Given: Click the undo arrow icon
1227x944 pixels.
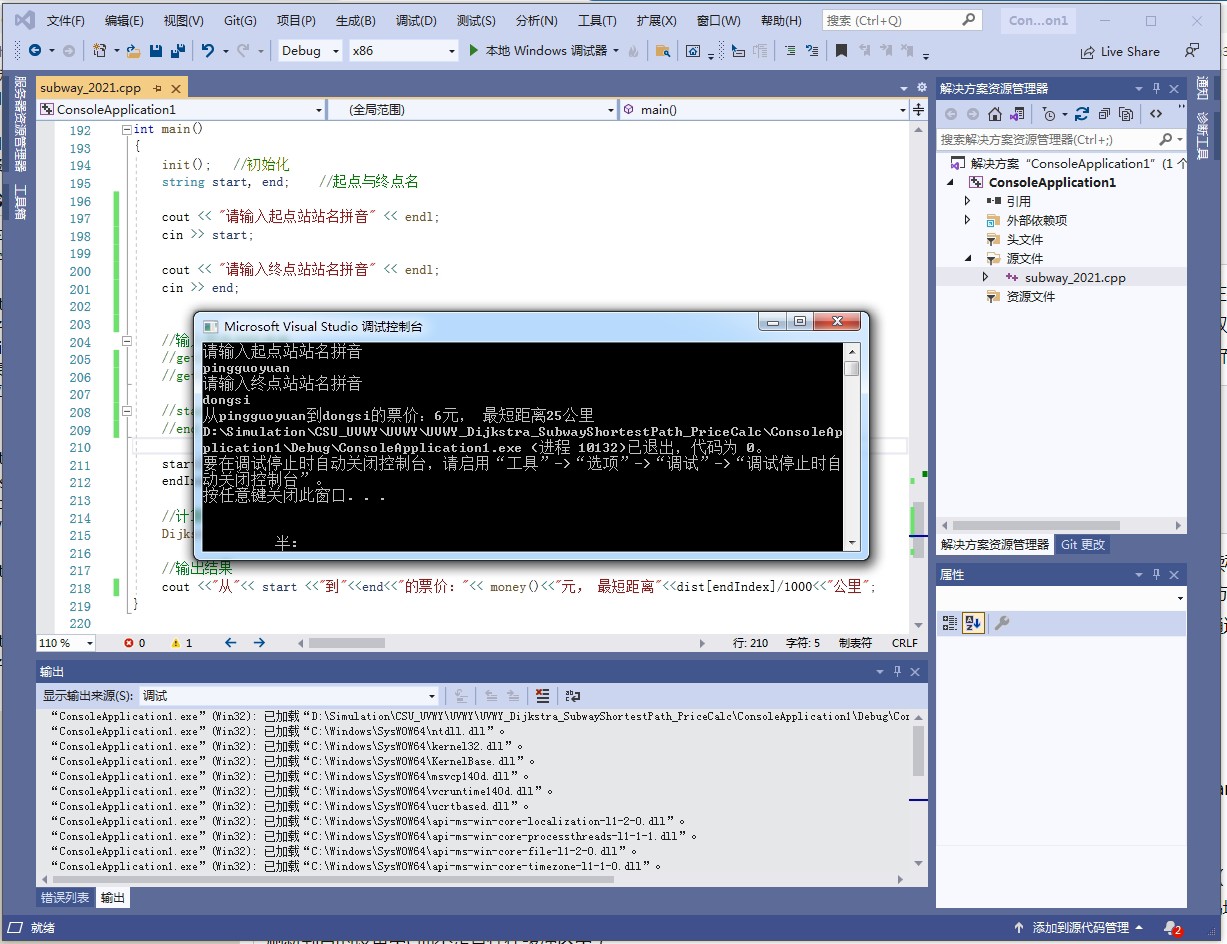Looking at the screenshot, I should [x=207, y=50].
